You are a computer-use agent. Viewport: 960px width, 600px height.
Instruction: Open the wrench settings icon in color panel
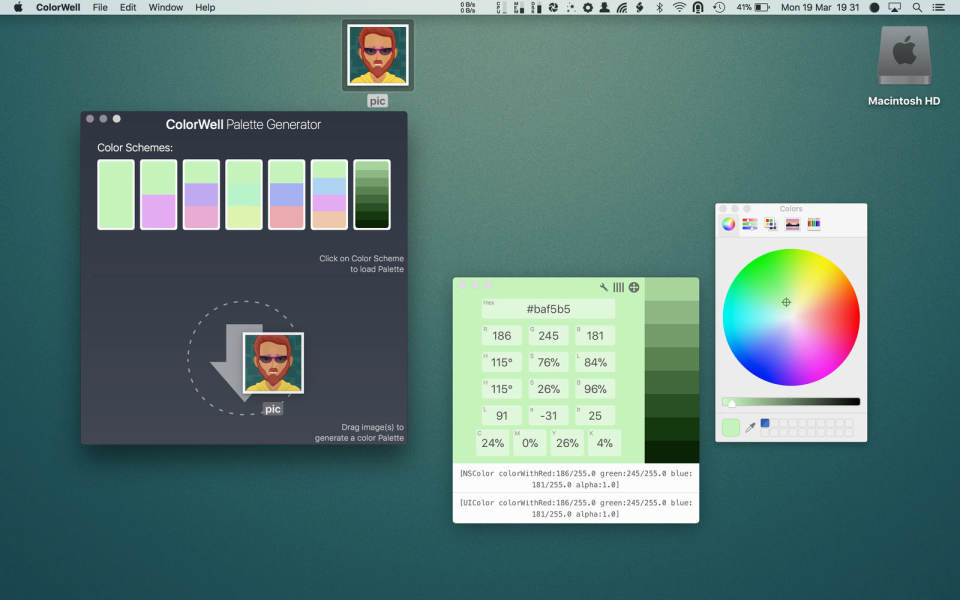coord(604,287)
